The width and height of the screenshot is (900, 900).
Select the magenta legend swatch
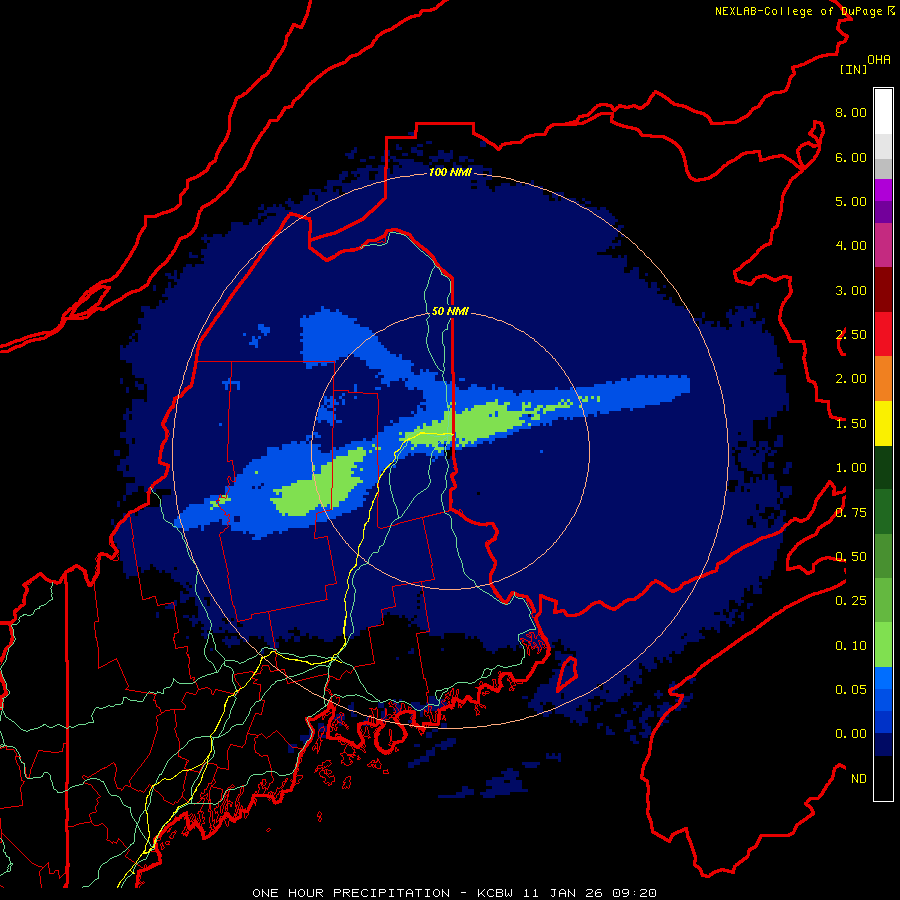(883, 190)
